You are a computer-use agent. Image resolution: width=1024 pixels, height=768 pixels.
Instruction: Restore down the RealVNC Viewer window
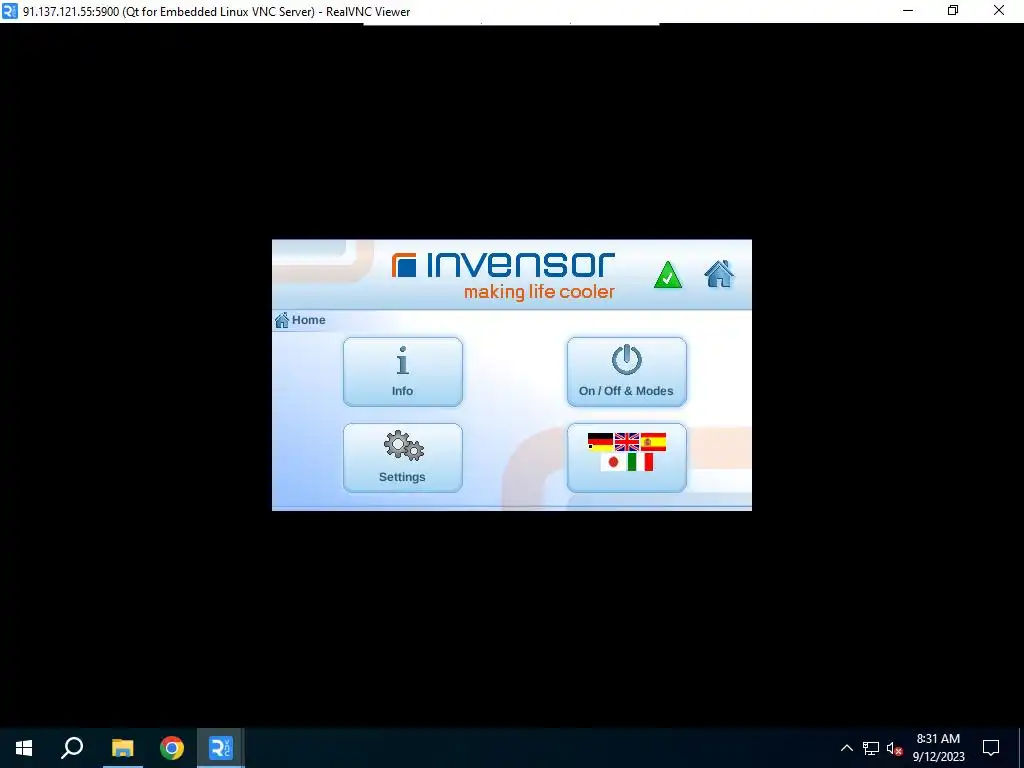coord(953,10)
